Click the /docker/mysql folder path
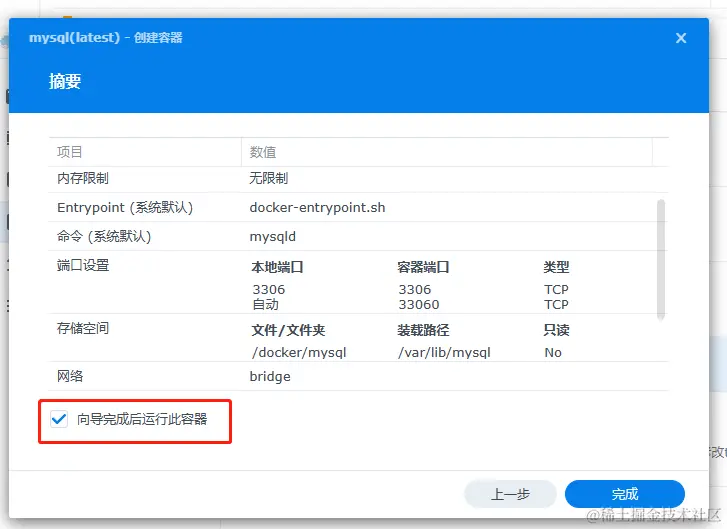 point(299,353)
